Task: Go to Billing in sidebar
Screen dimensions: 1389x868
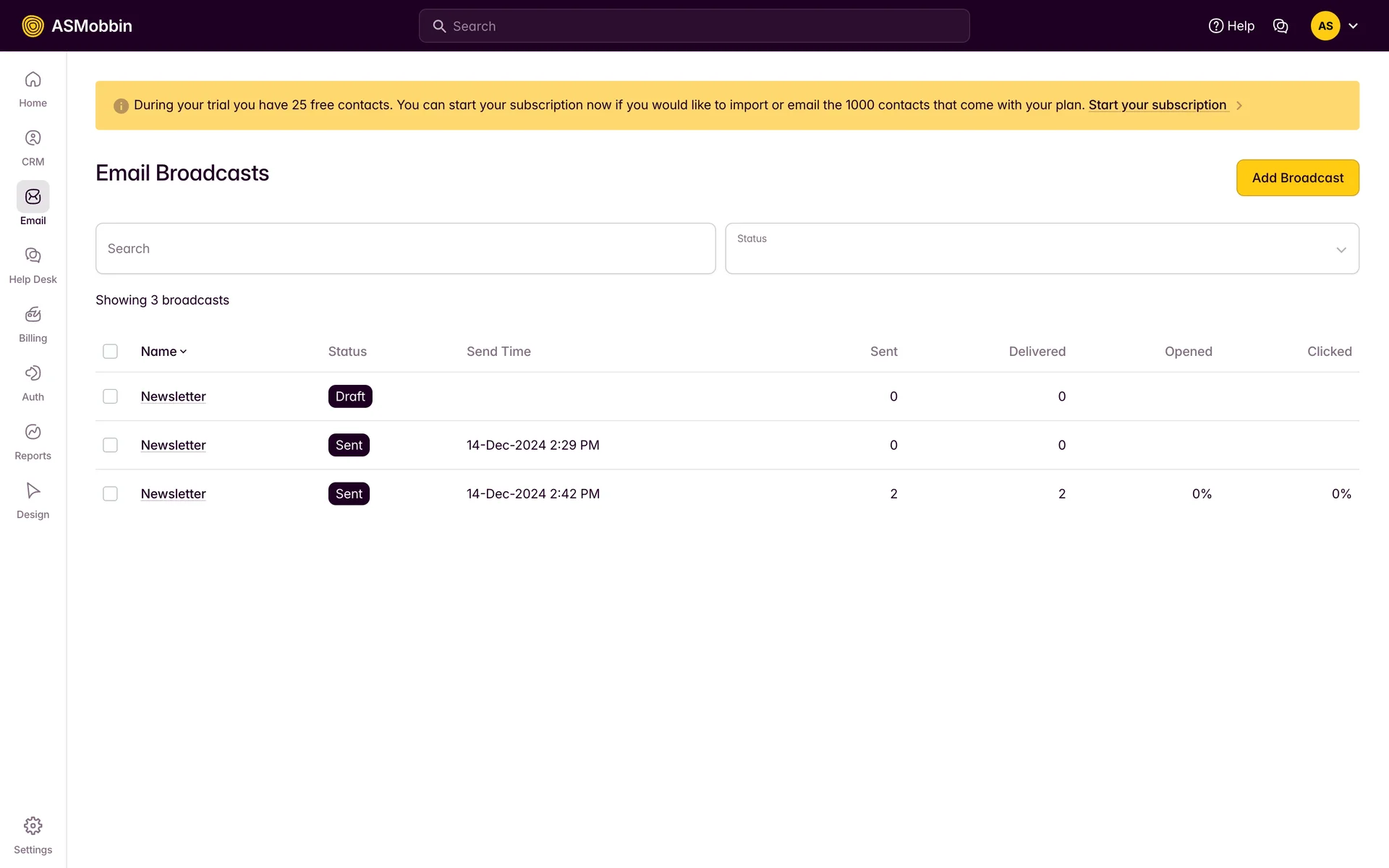Action: point(33,315)
